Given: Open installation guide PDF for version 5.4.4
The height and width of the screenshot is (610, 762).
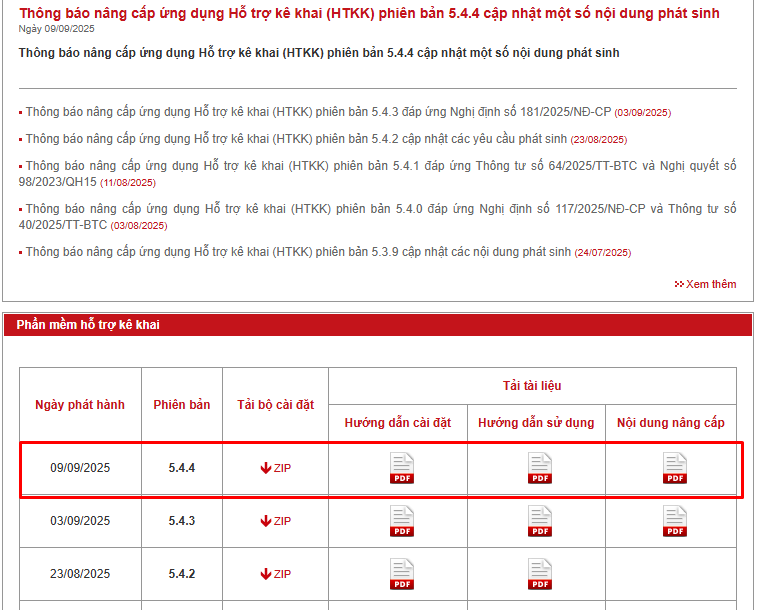Looking at the screenshot, I should [402, 468].
